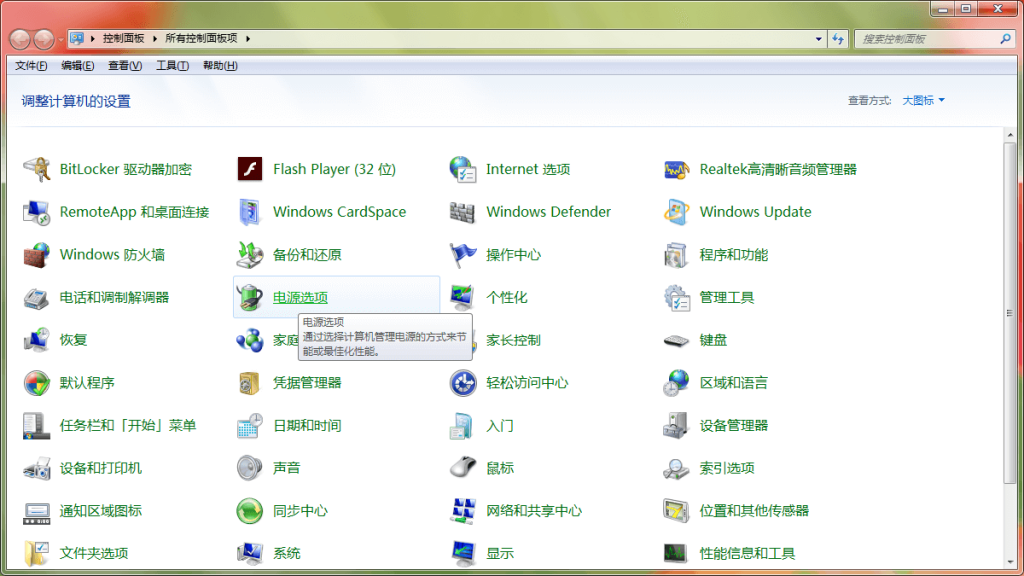Open the Windows CardSpace icon
This screenshot has height=576, width=1024.
pos(249,212)
